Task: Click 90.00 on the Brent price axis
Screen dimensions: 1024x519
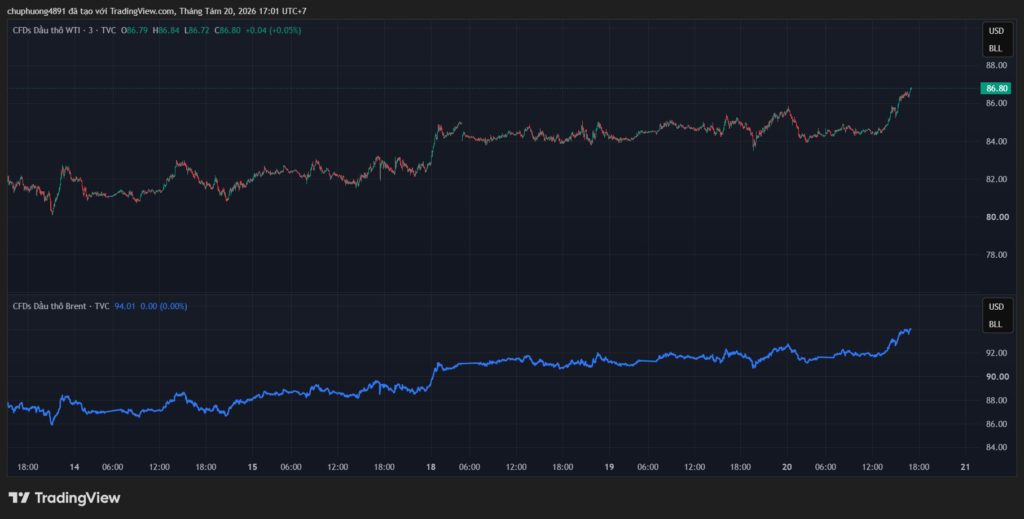Action: pos(997,377)
